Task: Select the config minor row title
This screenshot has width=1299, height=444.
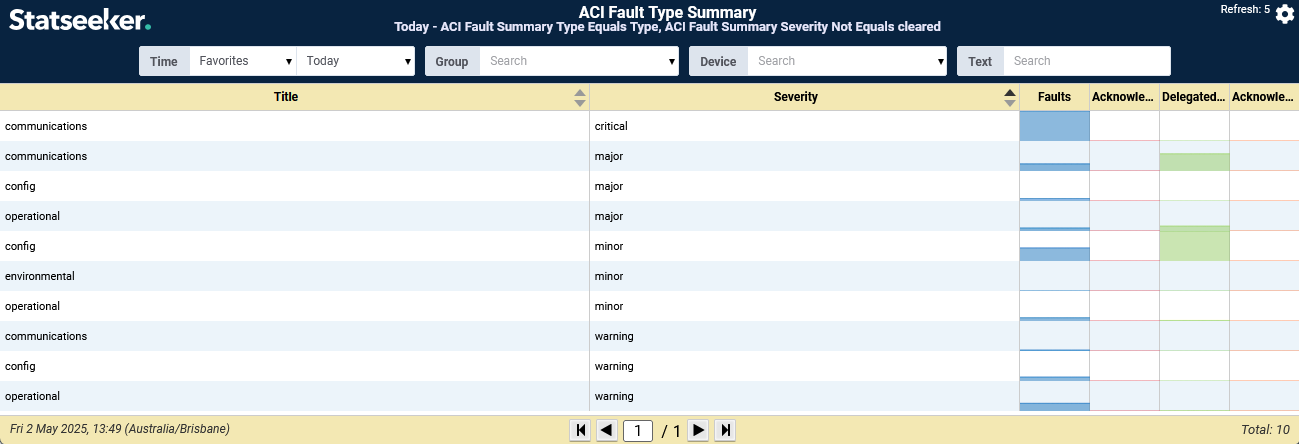Action: tap(20, 246)
